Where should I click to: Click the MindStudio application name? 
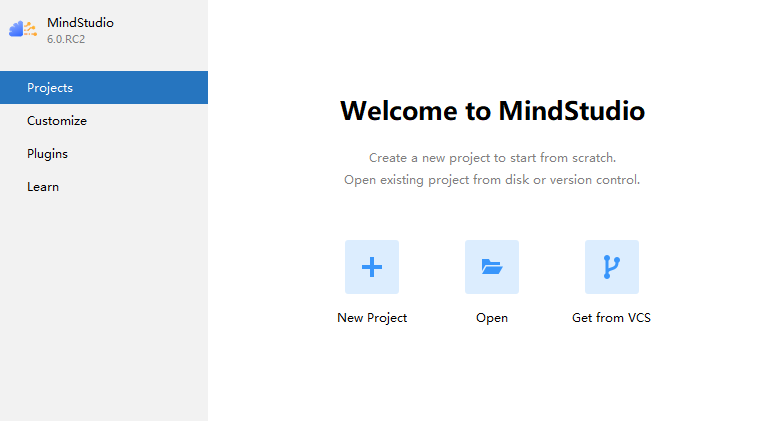click(80, 23)
